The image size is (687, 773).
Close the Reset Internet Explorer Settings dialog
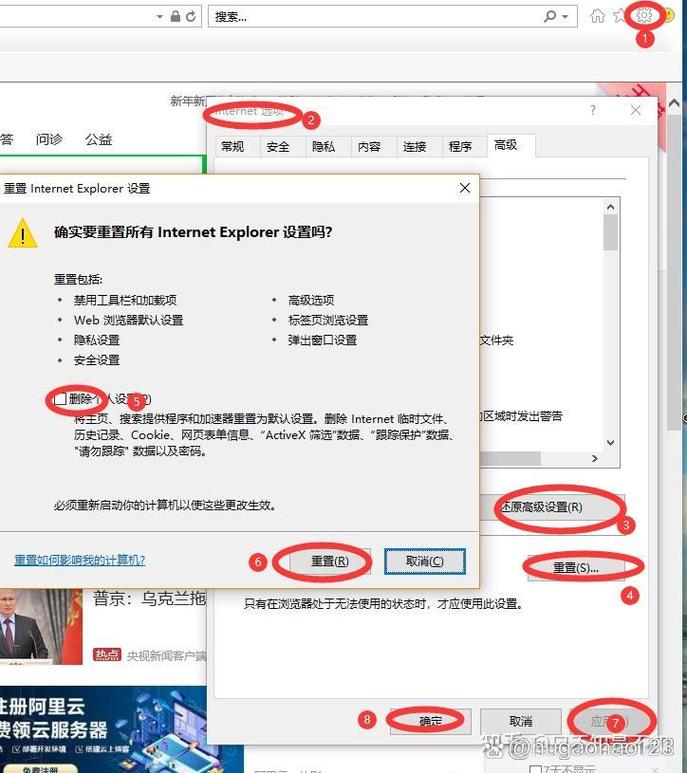pos(465,188)
